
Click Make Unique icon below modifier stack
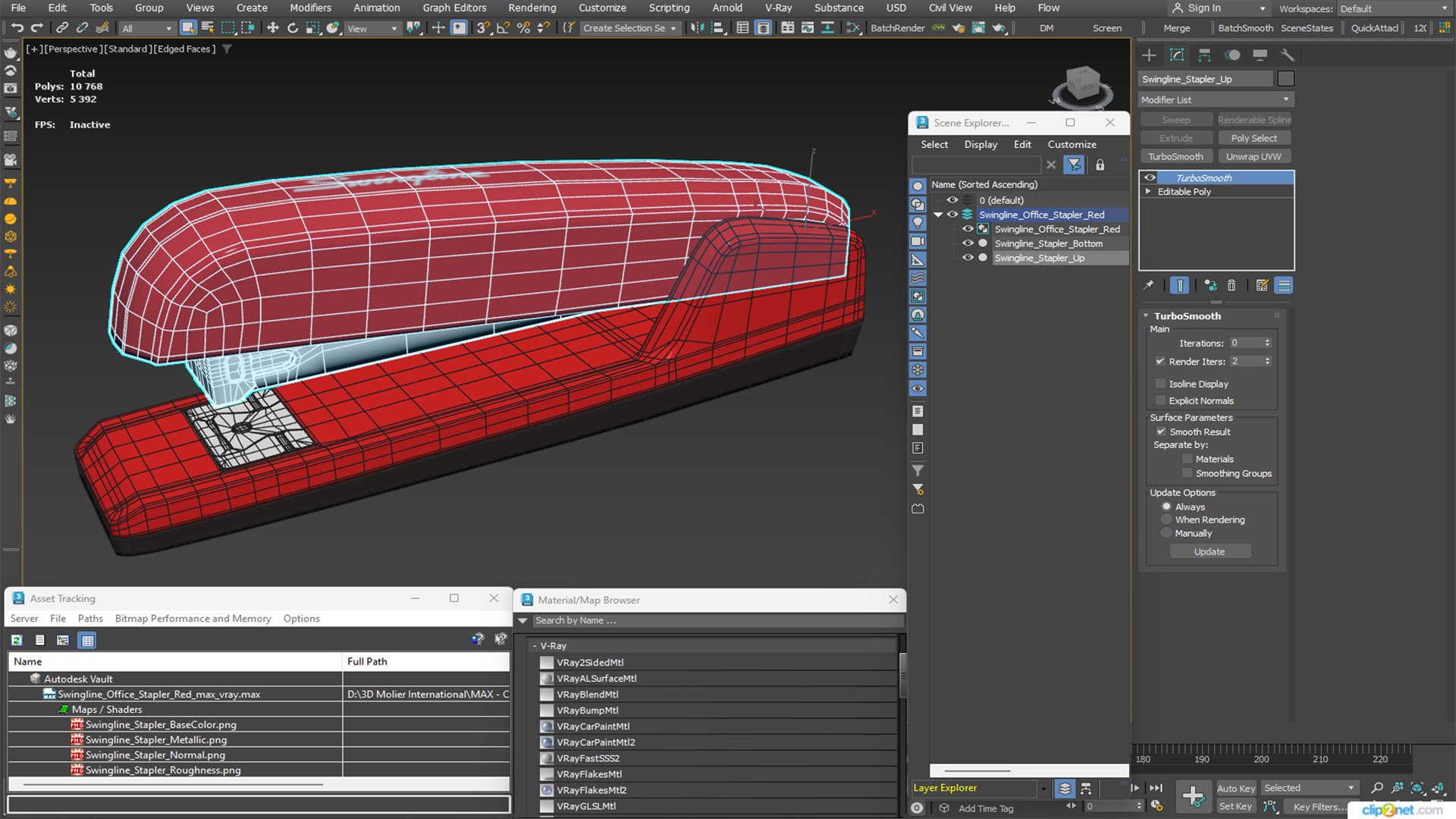click(1210, 285)
